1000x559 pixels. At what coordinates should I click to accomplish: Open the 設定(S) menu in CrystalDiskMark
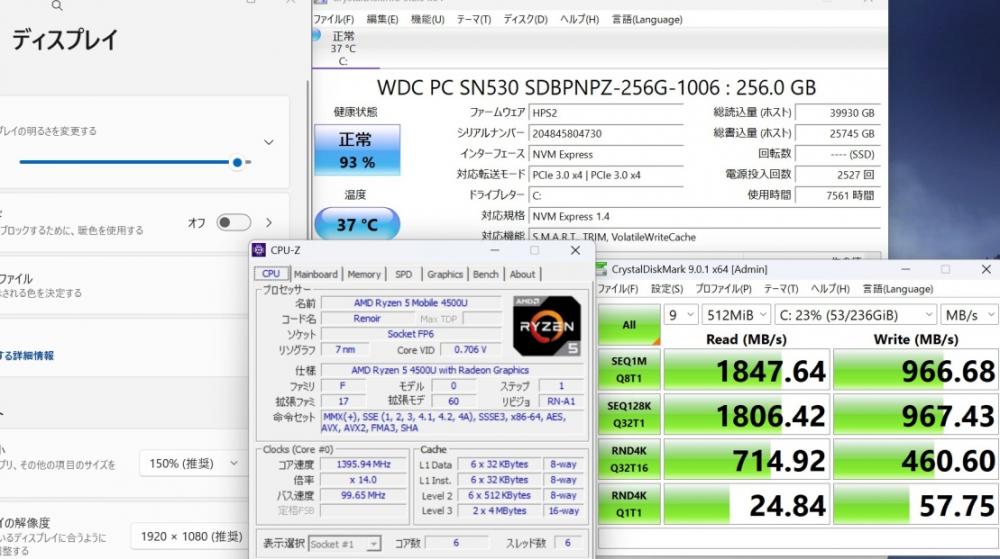click(667, 289)
